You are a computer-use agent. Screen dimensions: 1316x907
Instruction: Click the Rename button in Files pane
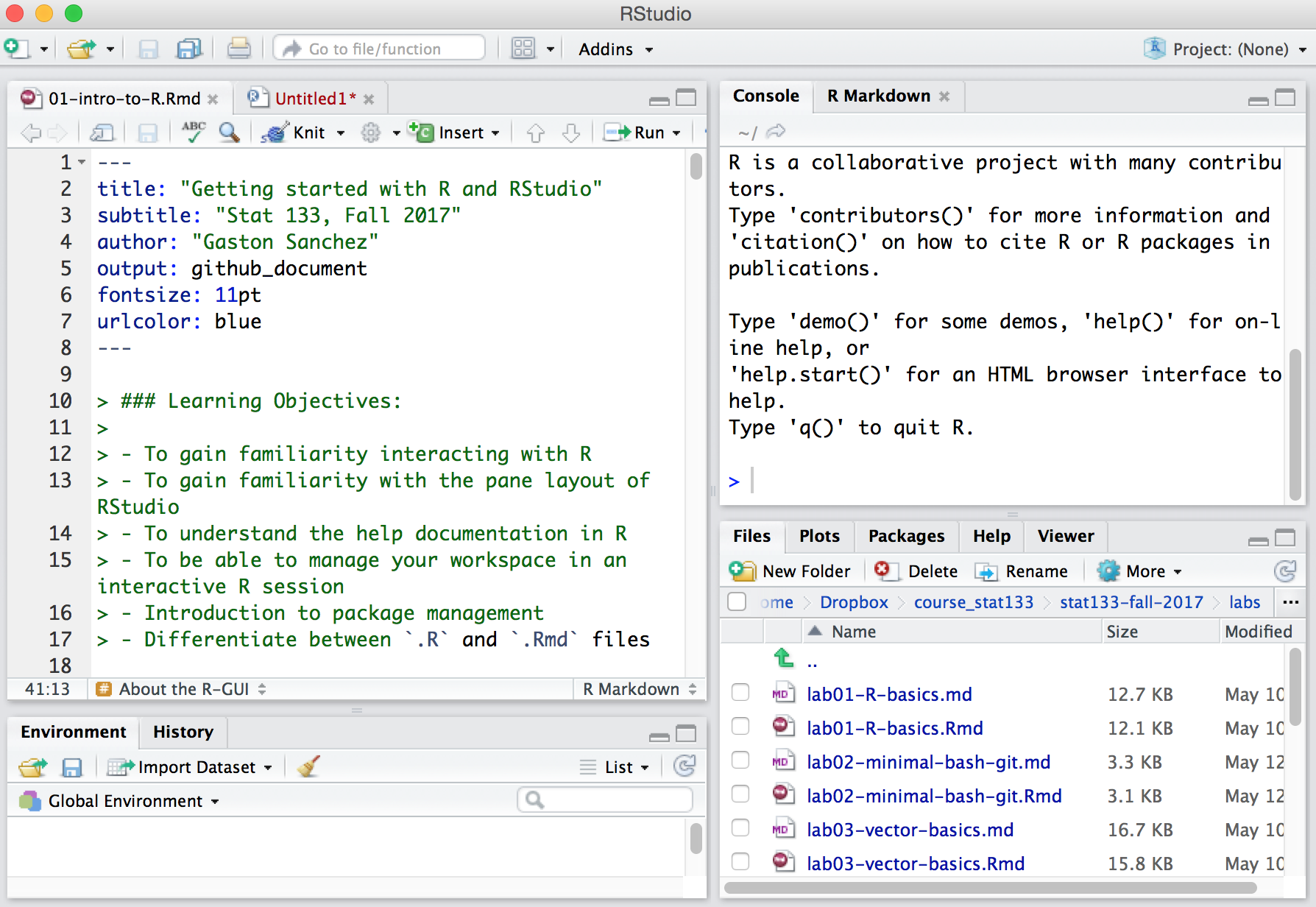click(x=1022, y=571)
